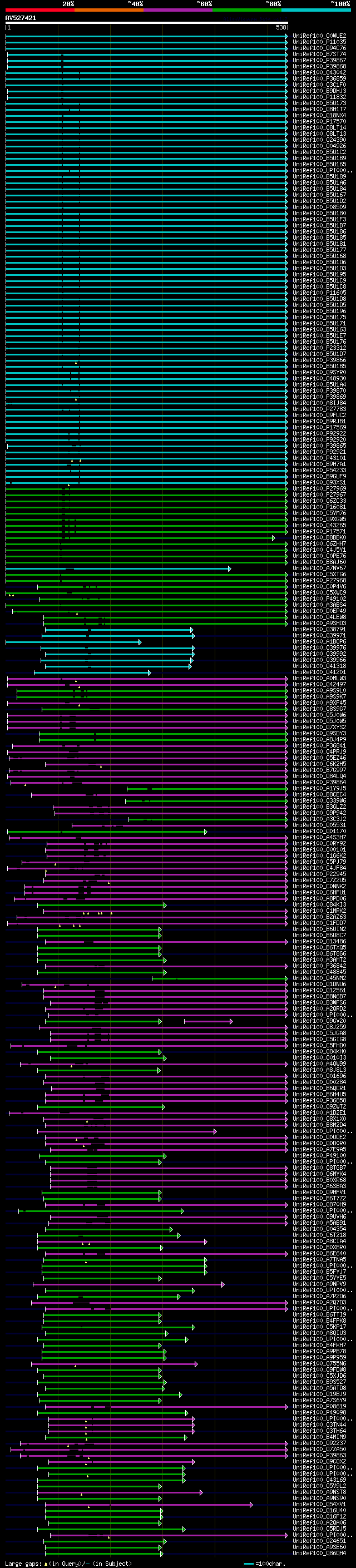Click the purple ~60% identity legend segment
This screenshot has height=1568, width=356.
(x=177, y=10)
